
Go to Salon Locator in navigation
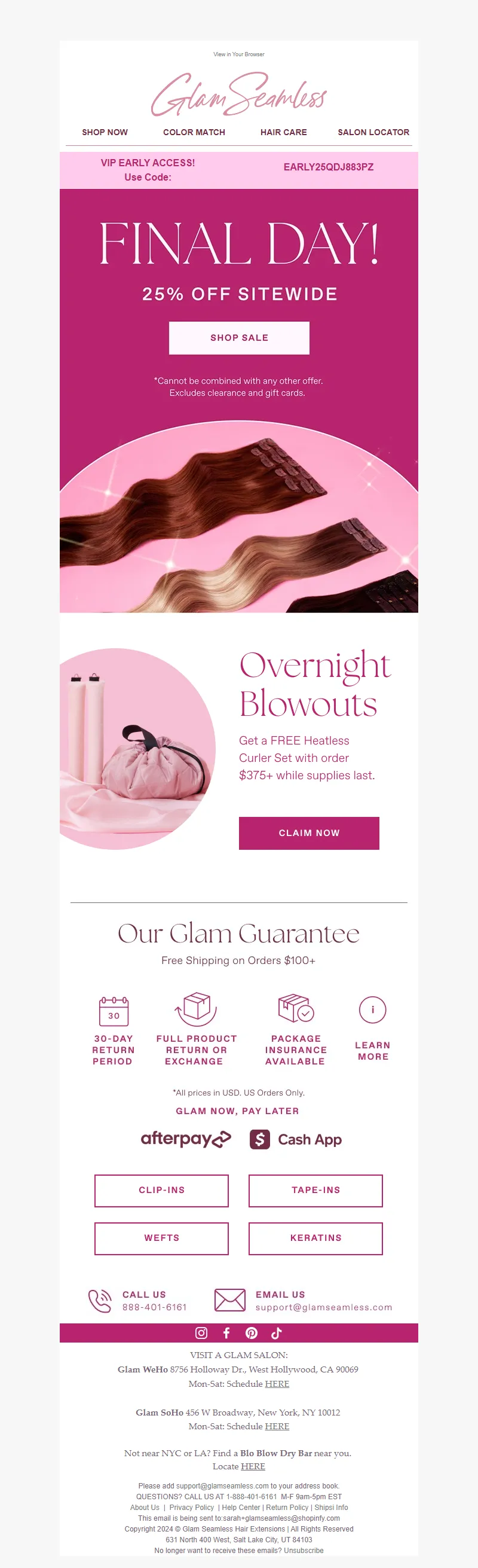(373, 132)
